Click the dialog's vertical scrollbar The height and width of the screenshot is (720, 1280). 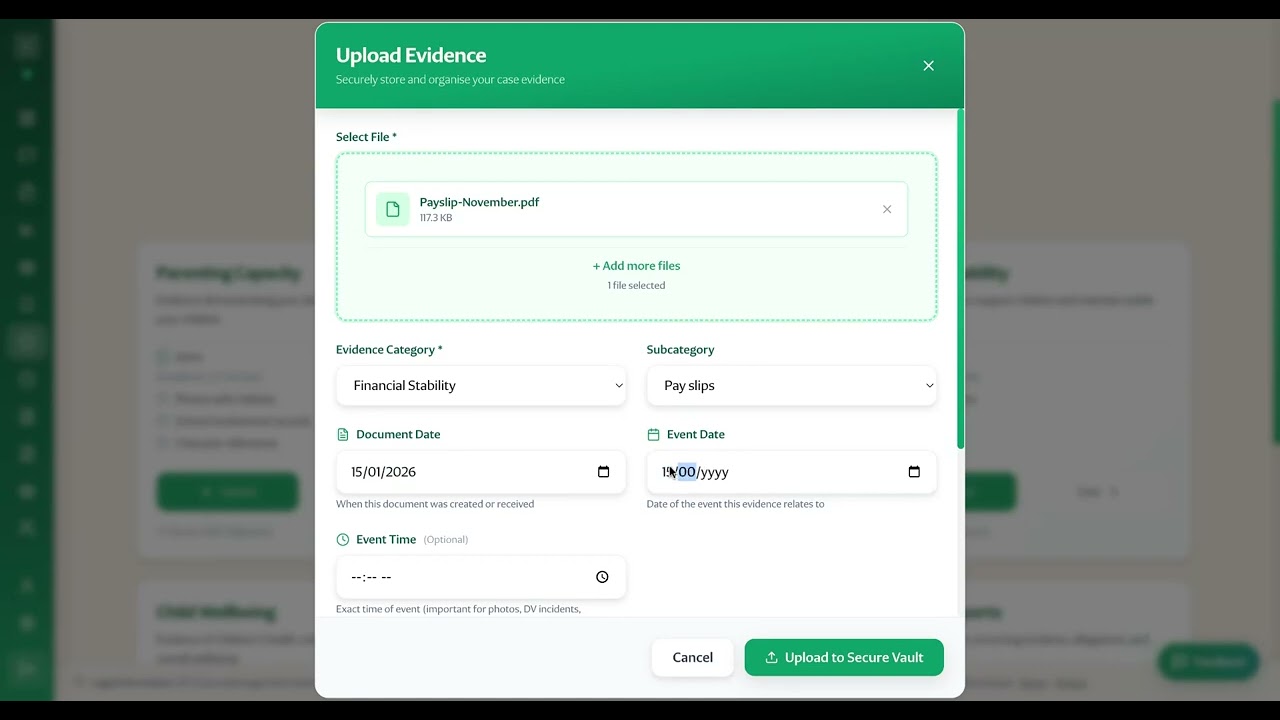click(960, 280)
